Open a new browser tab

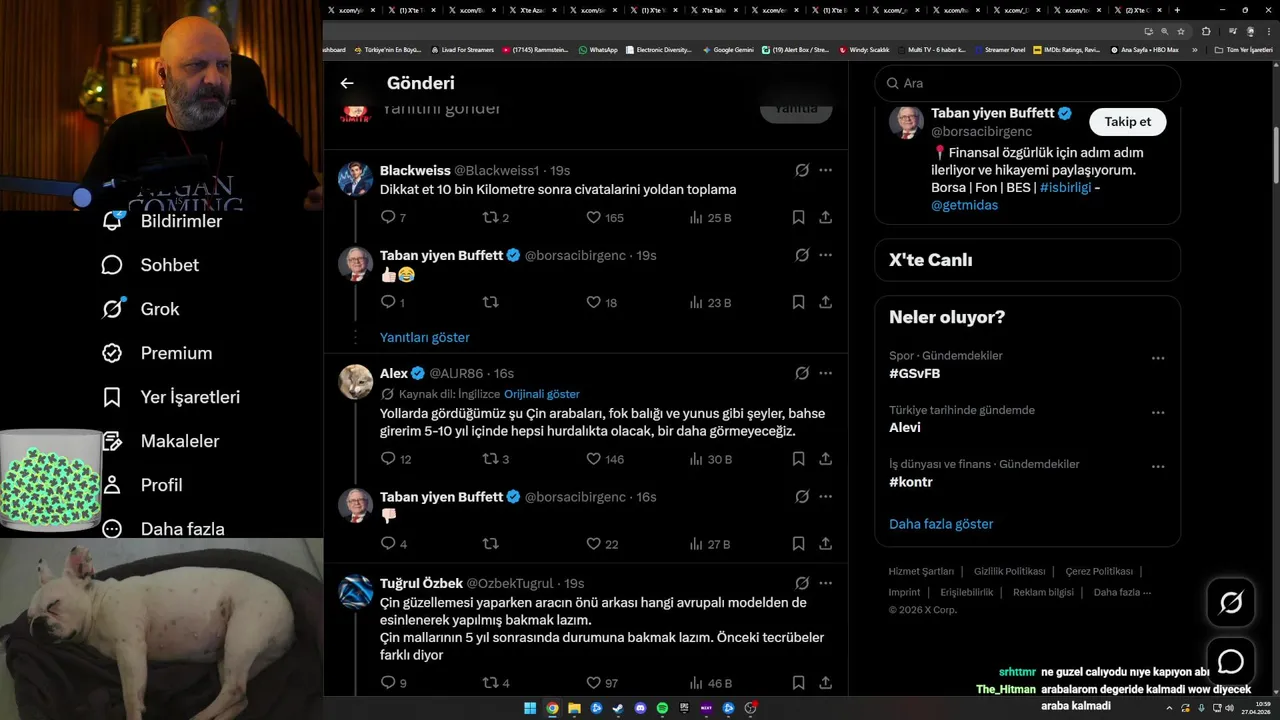pos(1177,10)
